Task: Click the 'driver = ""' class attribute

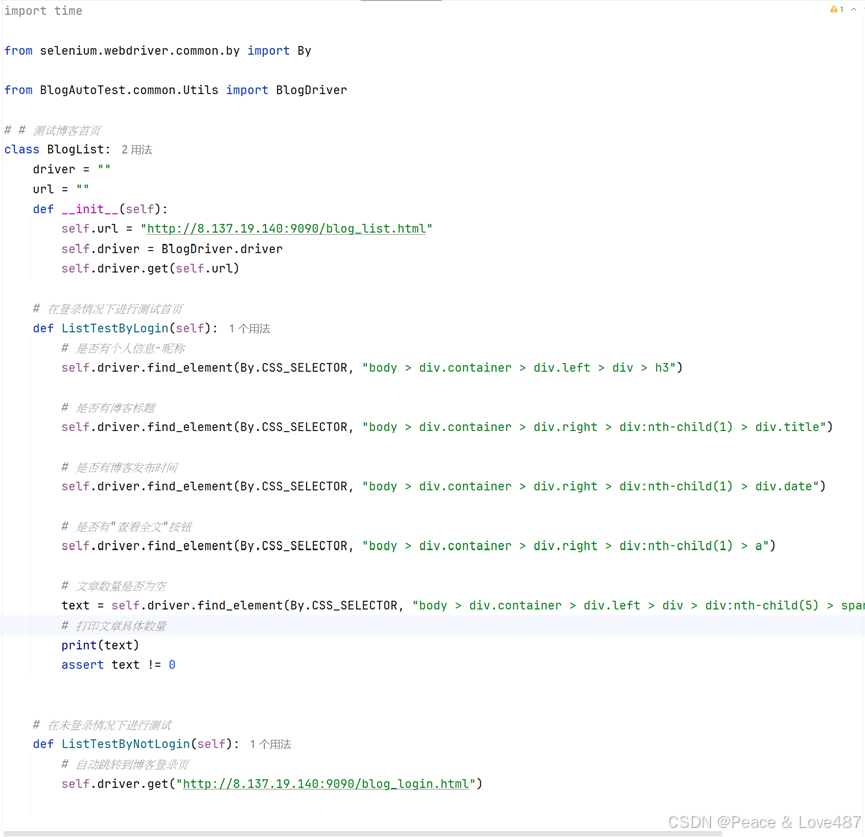Action: click(72, 169)
